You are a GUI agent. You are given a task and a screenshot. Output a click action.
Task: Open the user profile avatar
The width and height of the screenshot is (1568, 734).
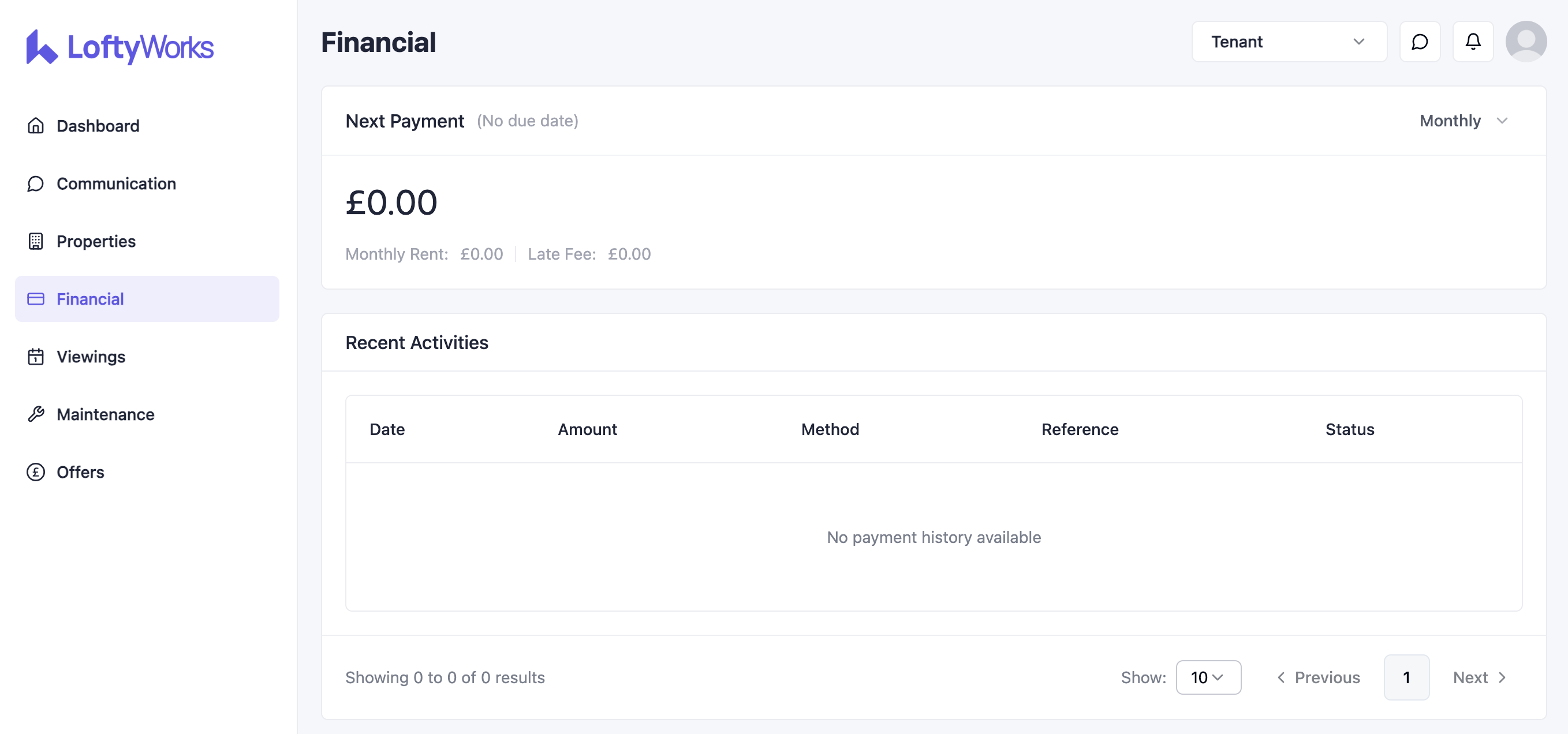click(1525, 42)
